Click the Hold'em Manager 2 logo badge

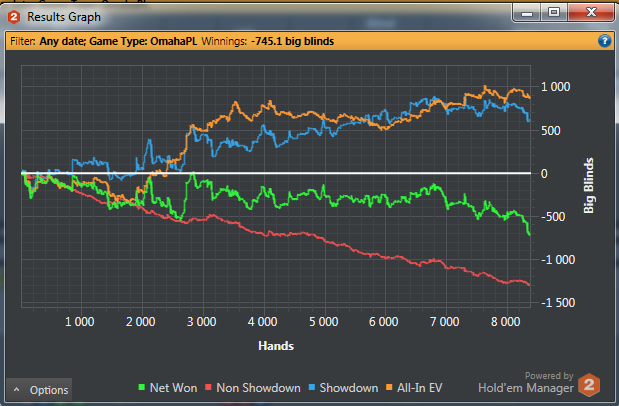coord(589,385)
